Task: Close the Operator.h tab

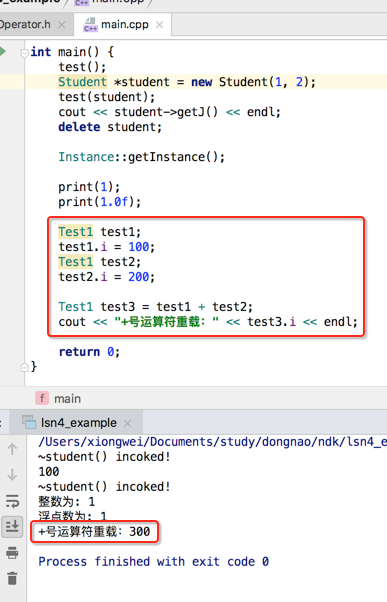Action: 61,25
